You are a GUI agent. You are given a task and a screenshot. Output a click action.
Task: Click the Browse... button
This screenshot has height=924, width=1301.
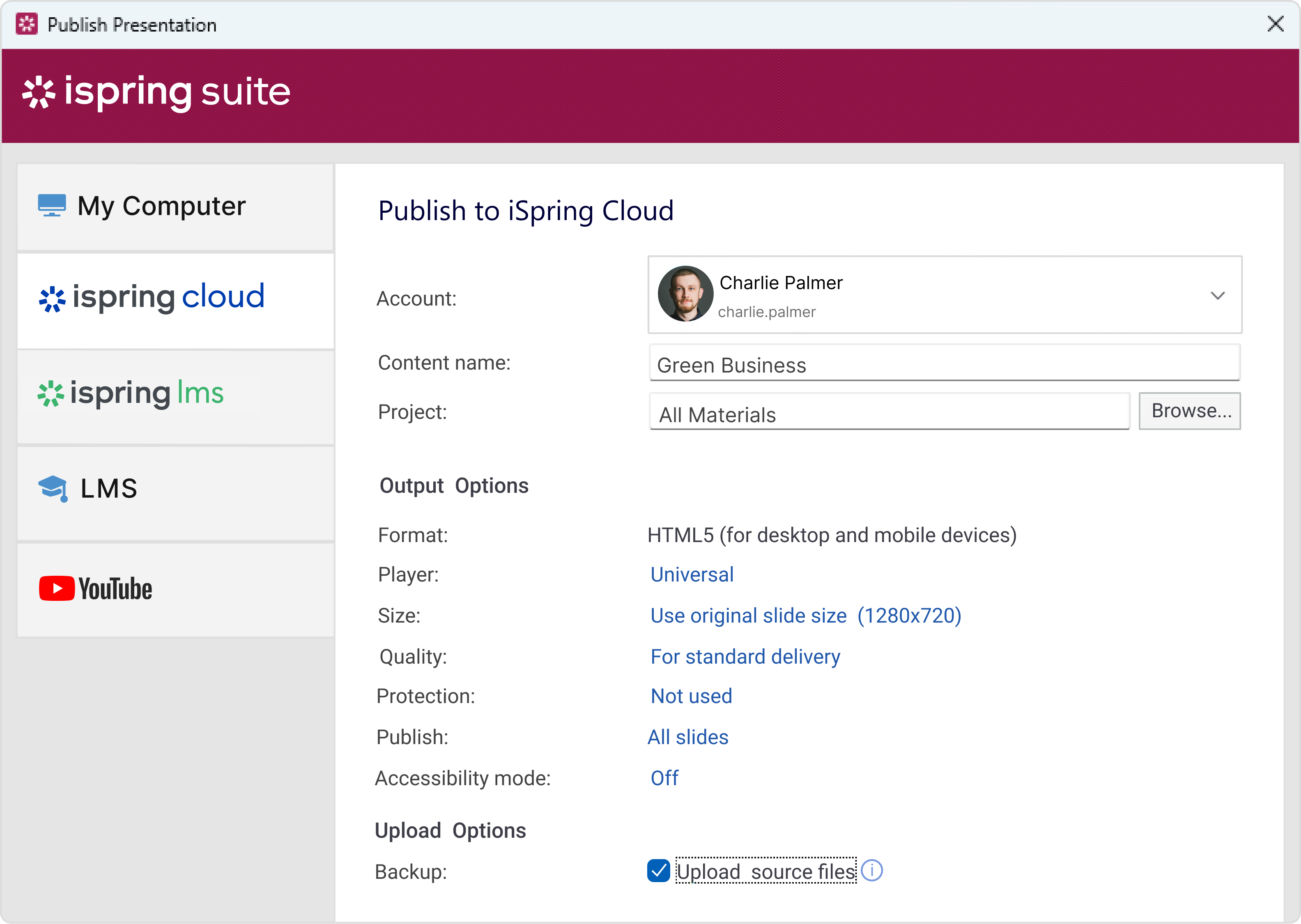pos(1189,411)
